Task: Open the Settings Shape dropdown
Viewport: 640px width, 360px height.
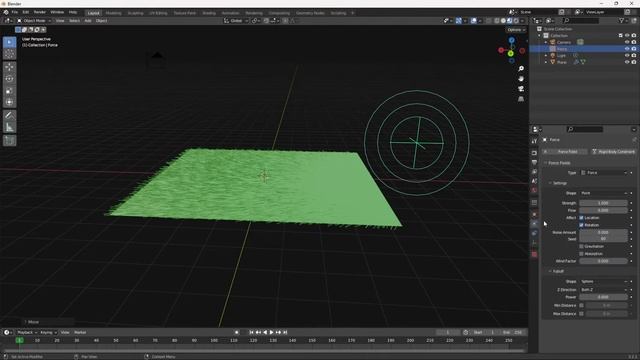Action: pyautogui.click(x=604, y=193)
